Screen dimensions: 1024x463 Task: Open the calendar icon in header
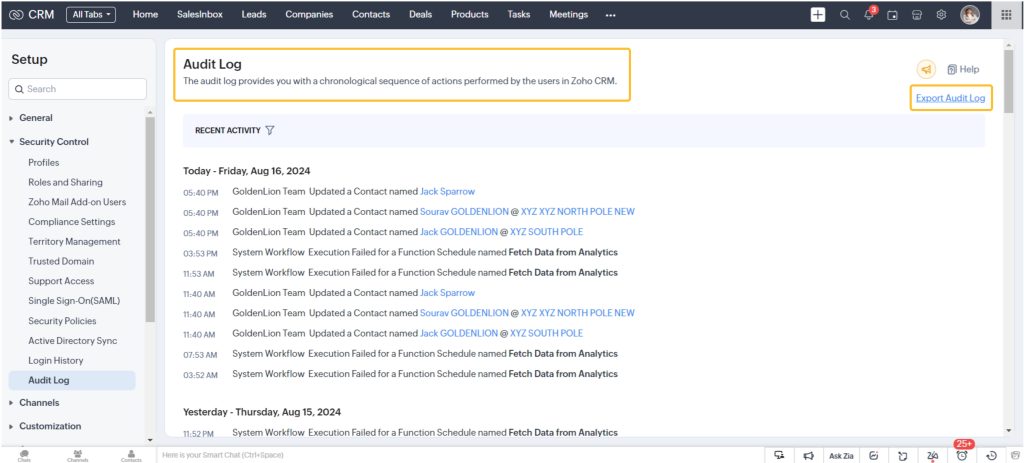tap(892, 15)
